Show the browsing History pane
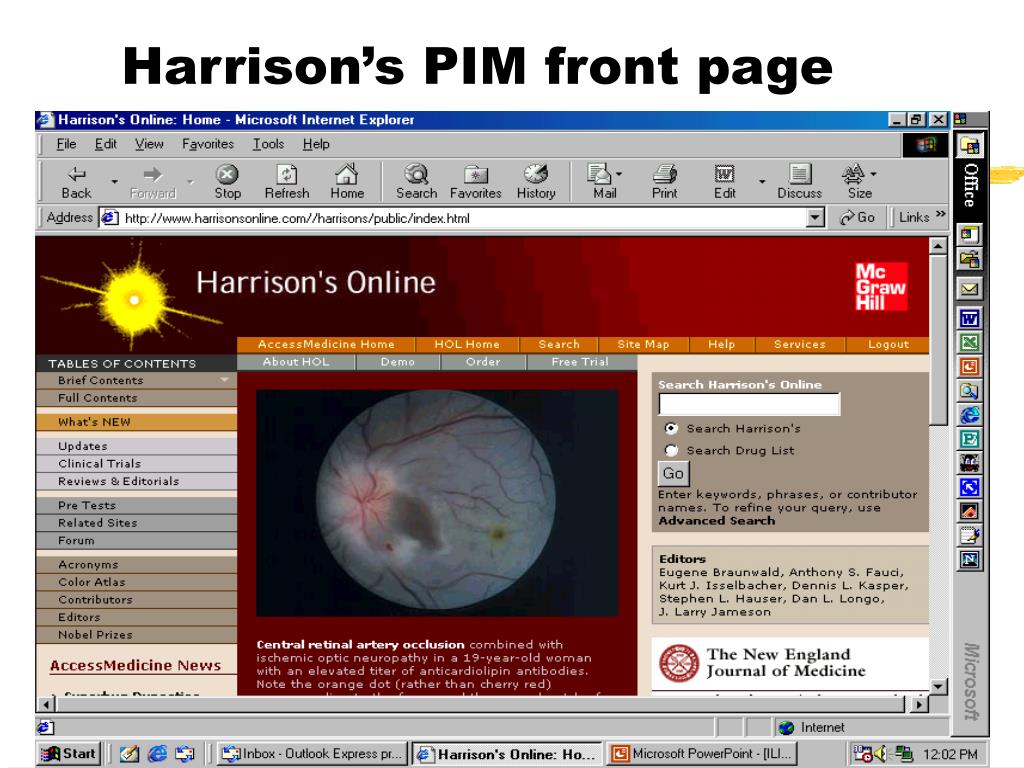This screenshot has height=768, width=1024. tap(536, 182)
